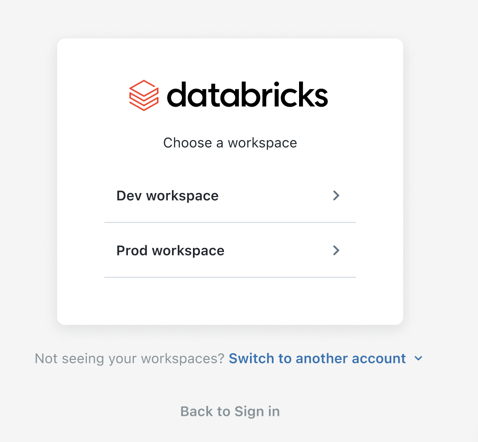Click the Not seeing your workspaces? text
This screenshot has height=442, width=478.
coord(129,359)
